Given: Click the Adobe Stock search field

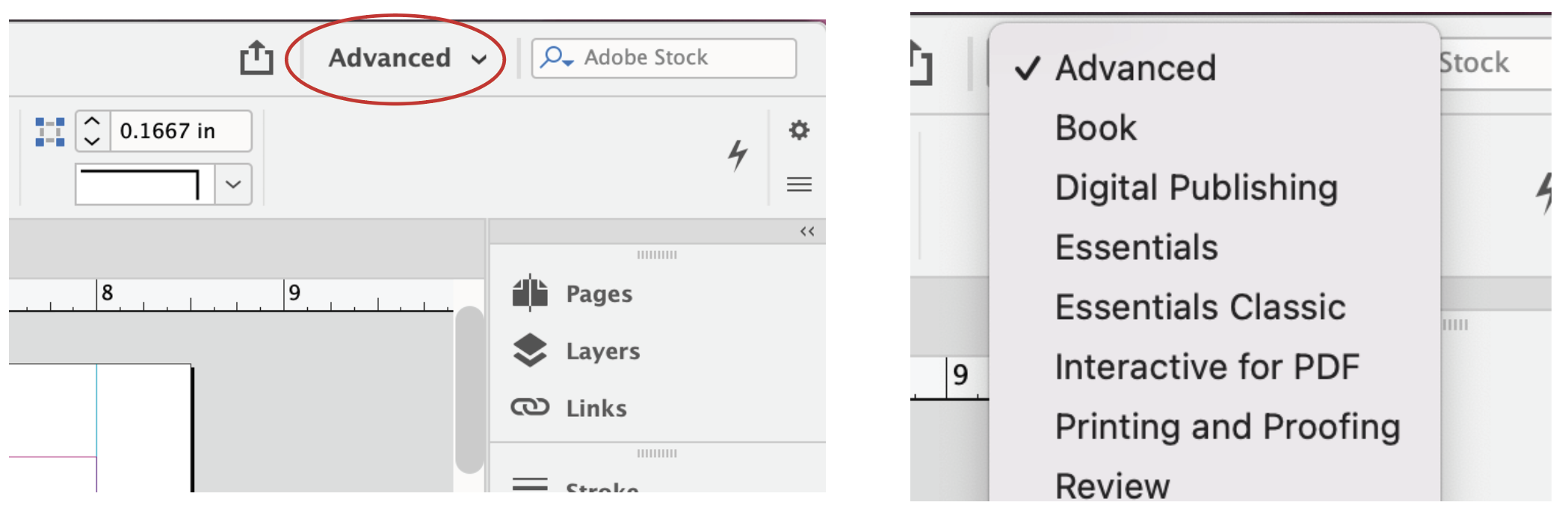Looking at the screenshot, I should click(664, 58).
